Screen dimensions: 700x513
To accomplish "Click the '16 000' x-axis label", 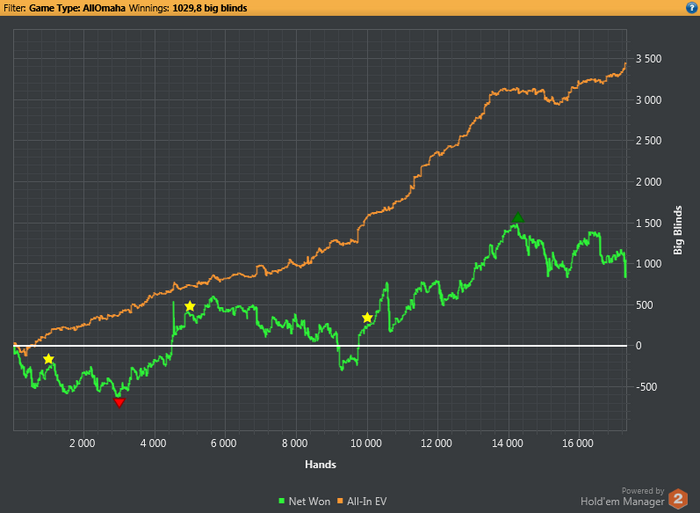I will [x=578, y=443].
